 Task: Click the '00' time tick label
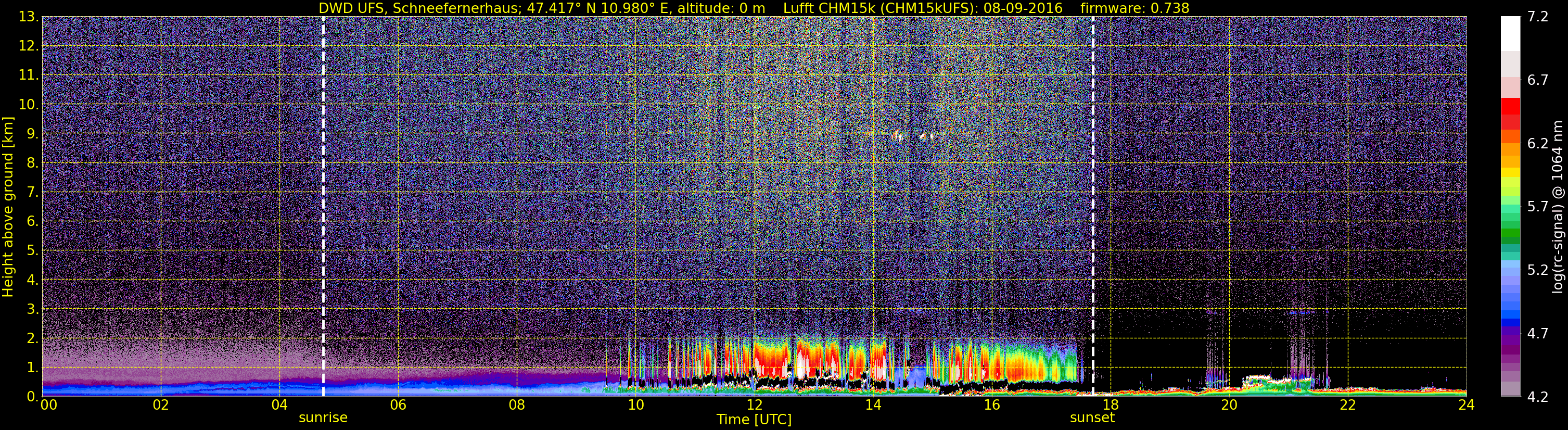pyautogui.click(x=49, y=405)
